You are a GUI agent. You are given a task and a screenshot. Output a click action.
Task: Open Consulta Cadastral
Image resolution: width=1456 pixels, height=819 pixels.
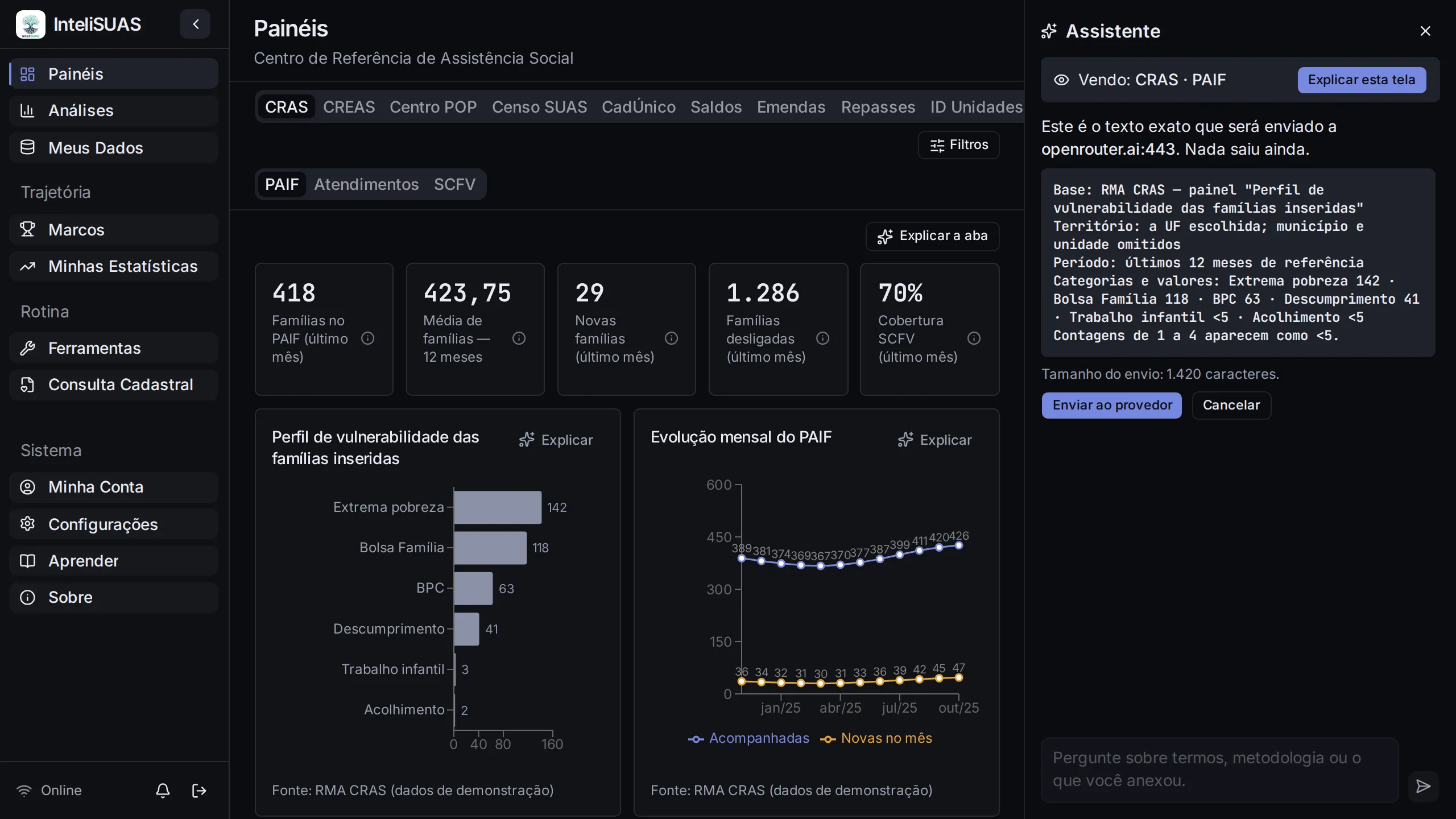point(114,384)
